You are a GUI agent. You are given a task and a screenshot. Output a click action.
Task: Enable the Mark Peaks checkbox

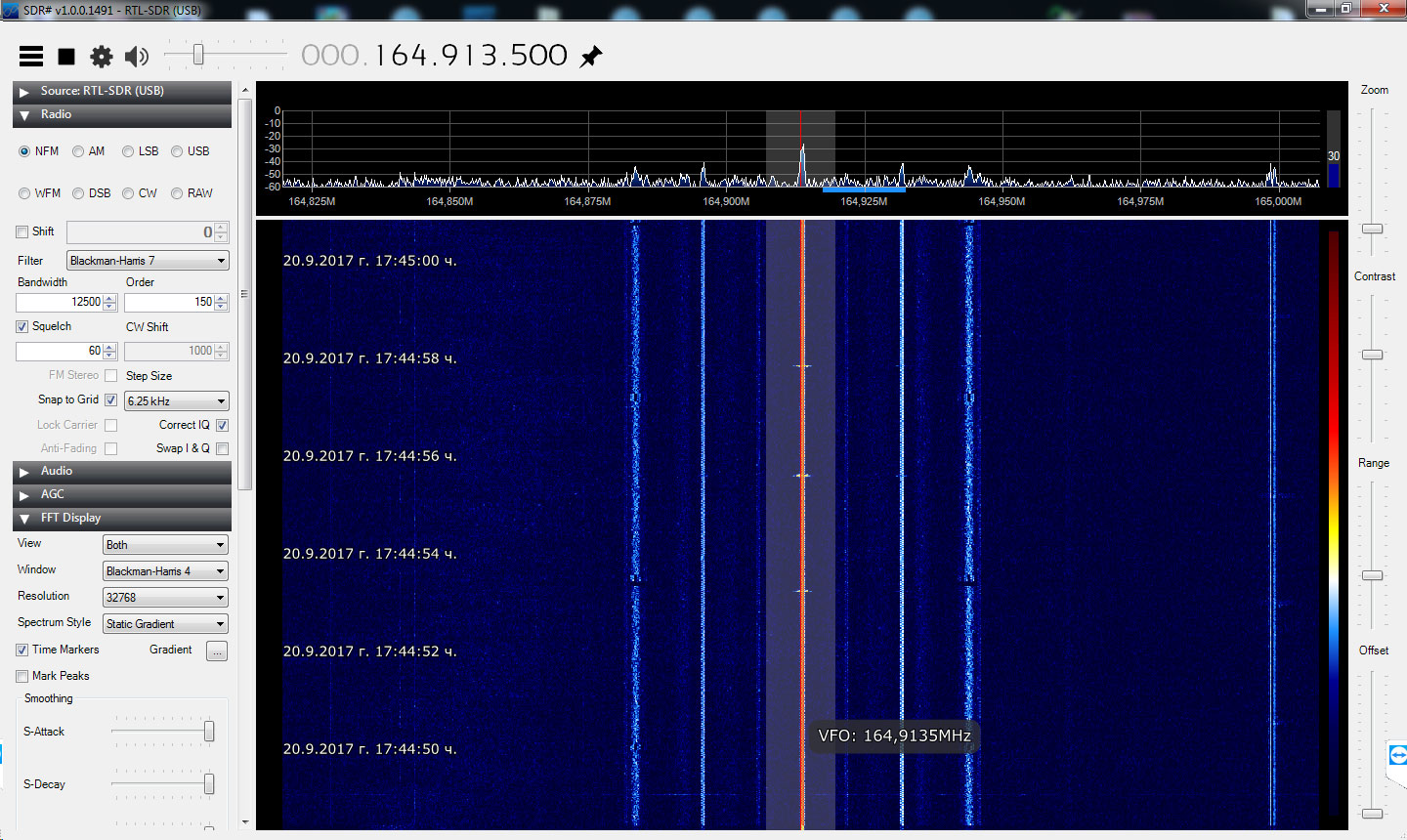21,676
